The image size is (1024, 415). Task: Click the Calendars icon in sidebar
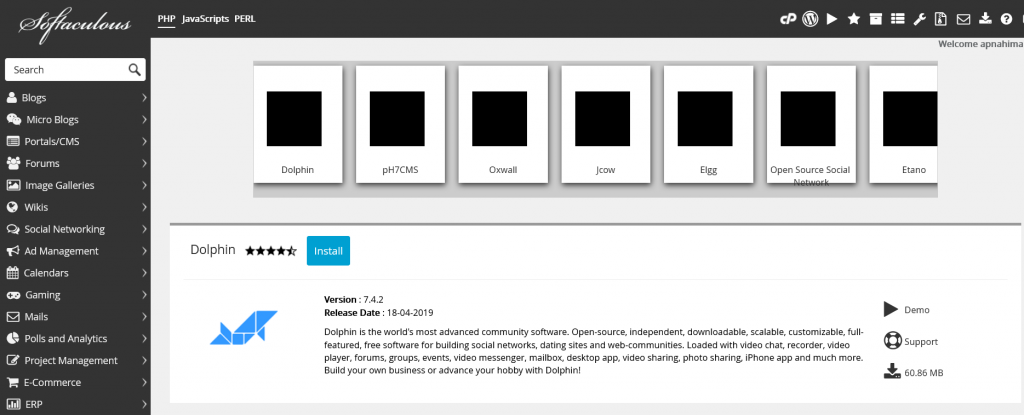tap(12, 273)
